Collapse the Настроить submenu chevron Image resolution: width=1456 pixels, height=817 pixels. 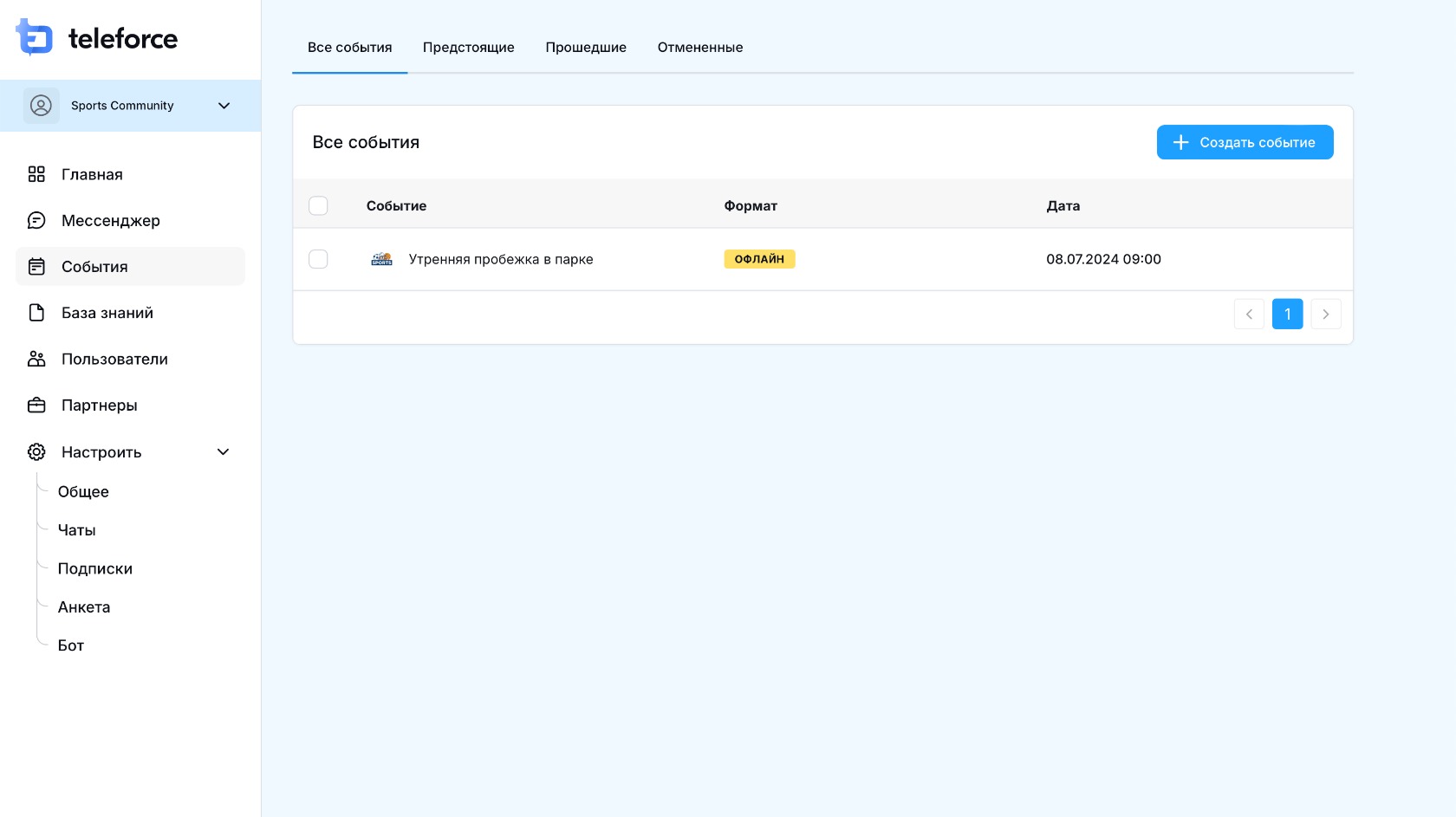point(223,451)
